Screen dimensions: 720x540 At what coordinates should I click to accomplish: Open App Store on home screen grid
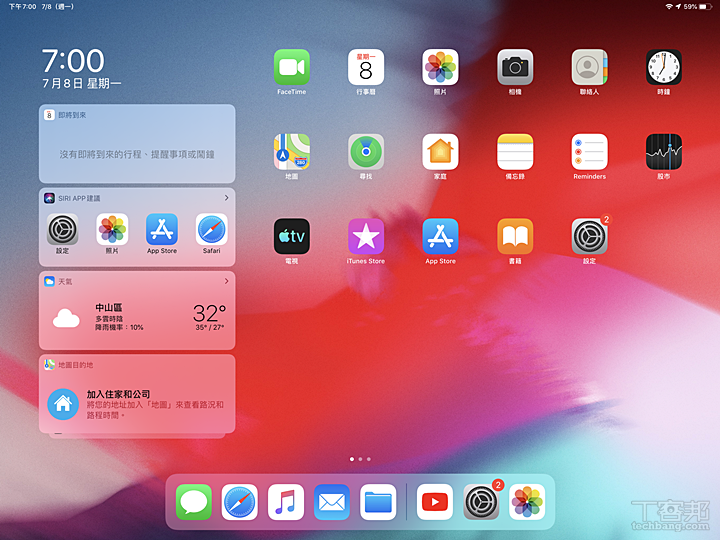pos(440,236)
